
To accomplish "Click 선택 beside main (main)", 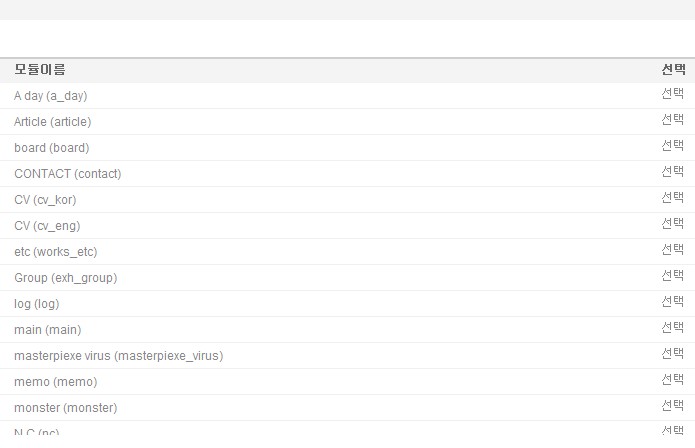I will tap(672, 328).
